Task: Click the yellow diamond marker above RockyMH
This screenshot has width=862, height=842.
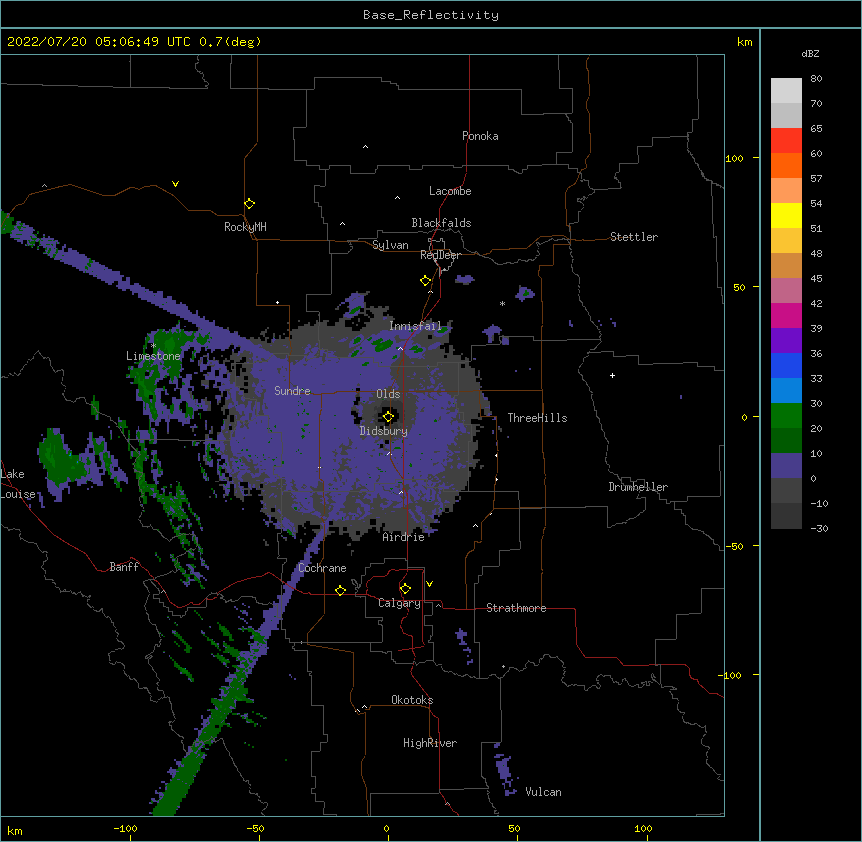Action: (250, 204)
